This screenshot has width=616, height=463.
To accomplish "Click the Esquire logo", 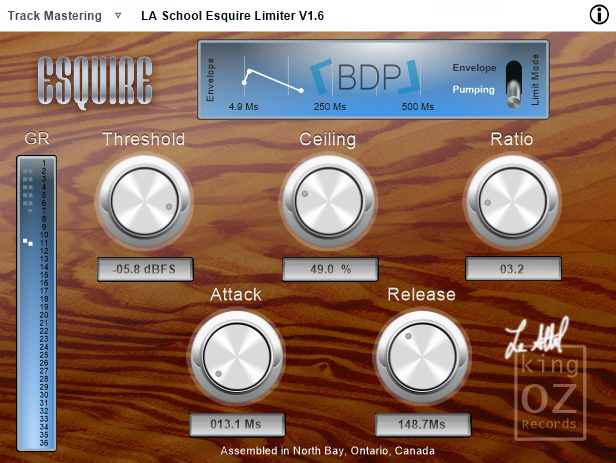I will click(x=95, y=82).
